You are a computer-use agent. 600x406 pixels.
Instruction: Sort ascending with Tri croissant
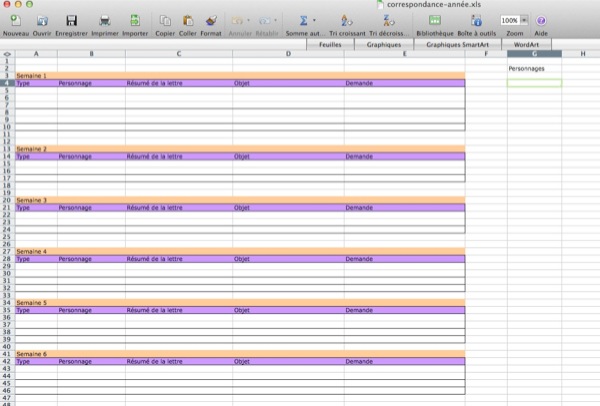coord(347,20)
